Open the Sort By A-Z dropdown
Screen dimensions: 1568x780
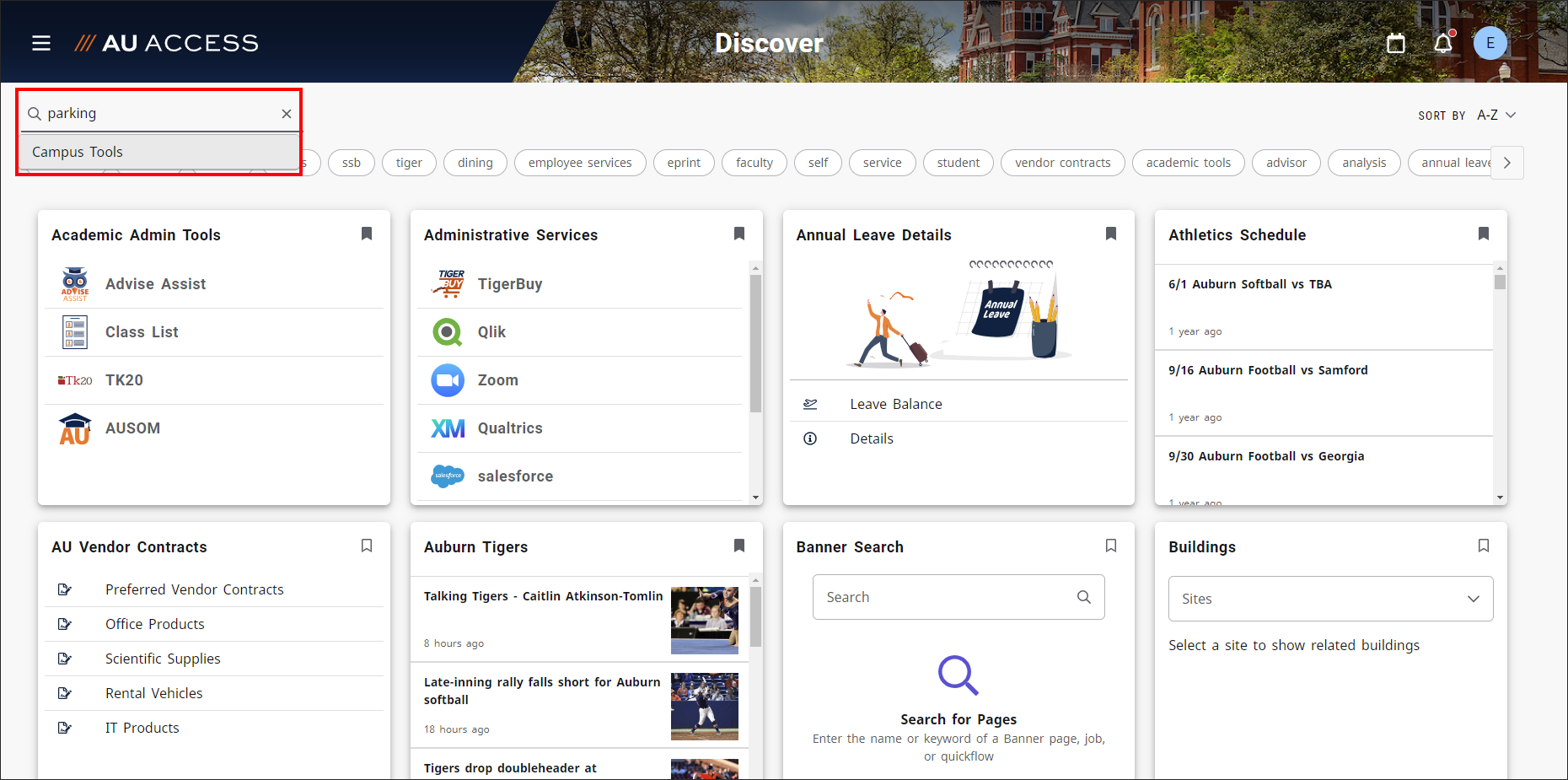point(1496,115)
